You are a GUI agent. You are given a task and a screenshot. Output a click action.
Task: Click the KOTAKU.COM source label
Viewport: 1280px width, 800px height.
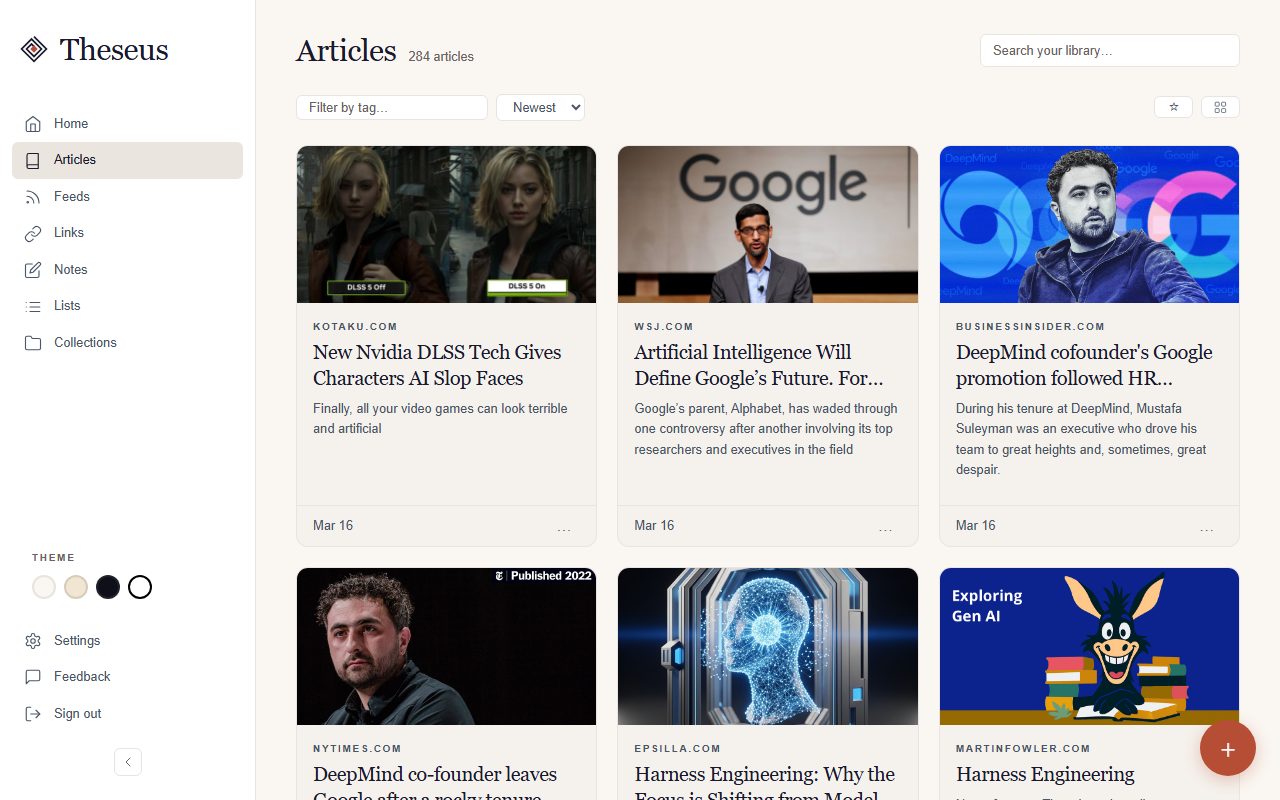355,327
